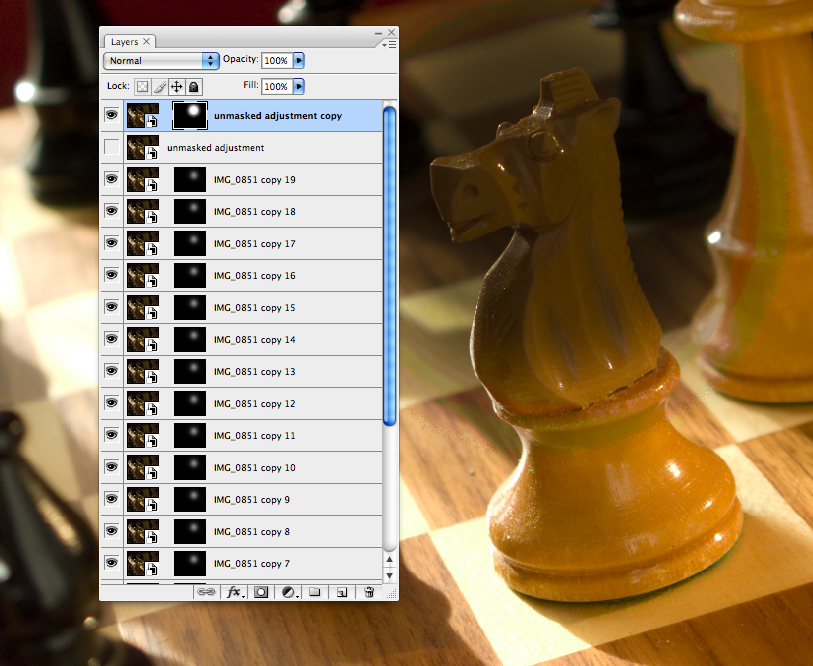
Task: Select layer IMG_0851 copy 19
Action: click(x=255, y=179)
